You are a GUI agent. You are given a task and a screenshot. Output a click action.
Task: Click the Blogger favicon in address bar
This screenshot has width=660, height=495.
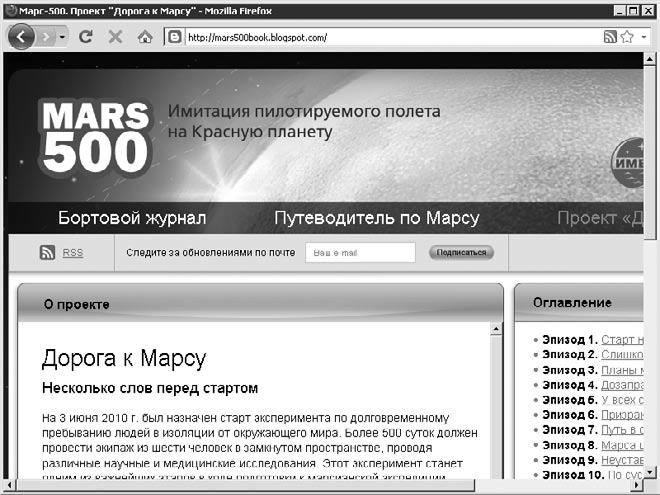point(174,37)
